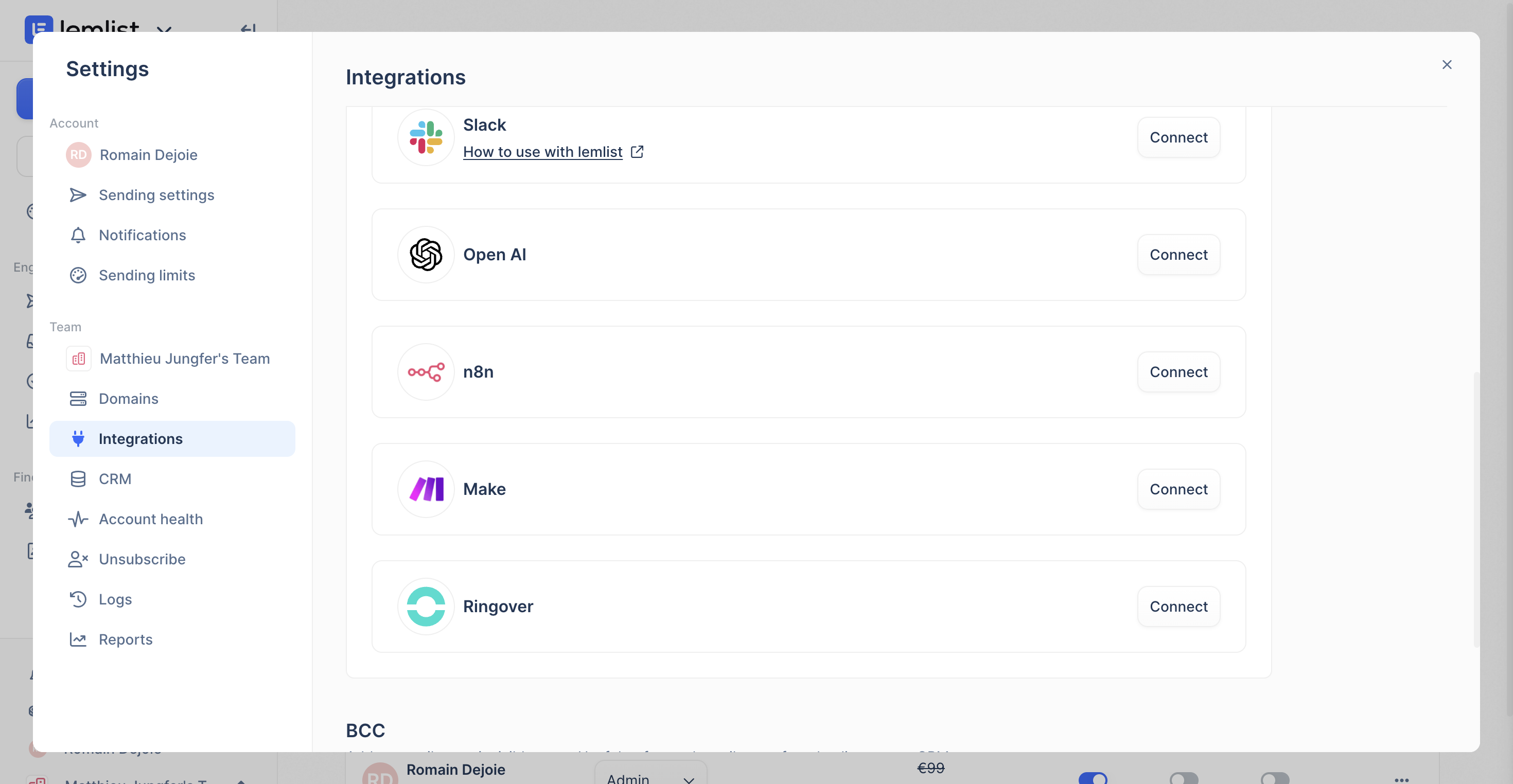Go to Notifications settings
The height and width of the screenshot is (784, 1513).
pos(172,235)
